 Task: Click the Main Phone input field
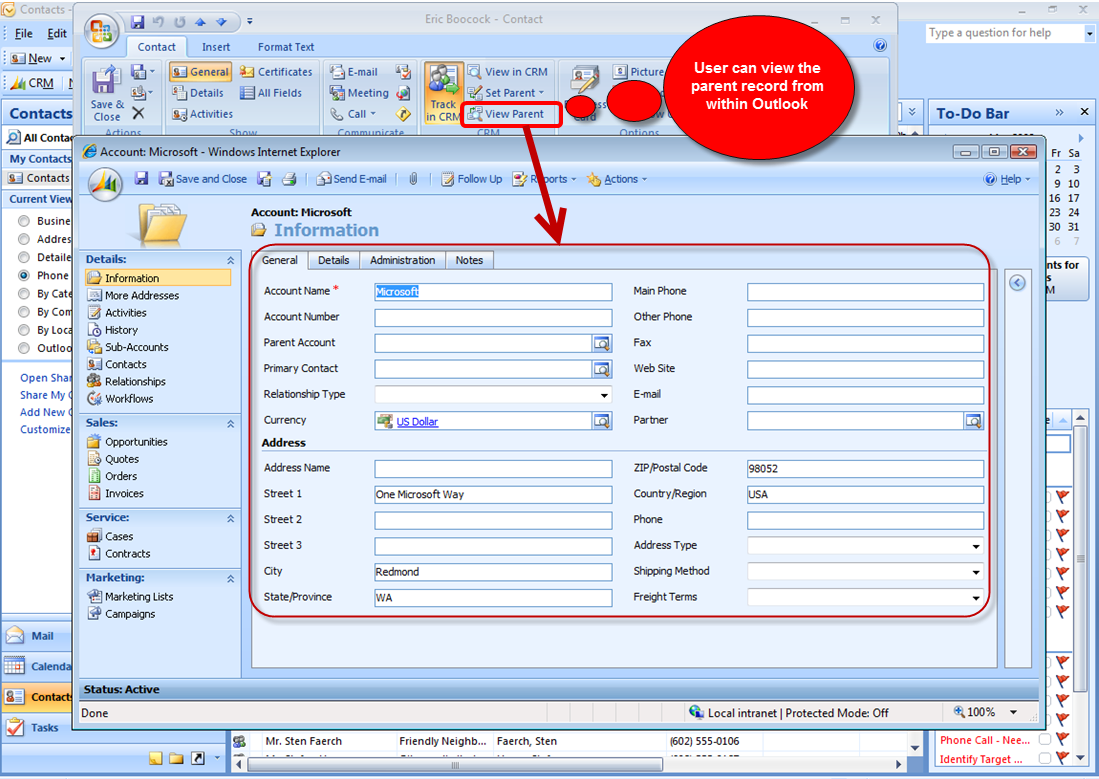[x=865, y=292]
